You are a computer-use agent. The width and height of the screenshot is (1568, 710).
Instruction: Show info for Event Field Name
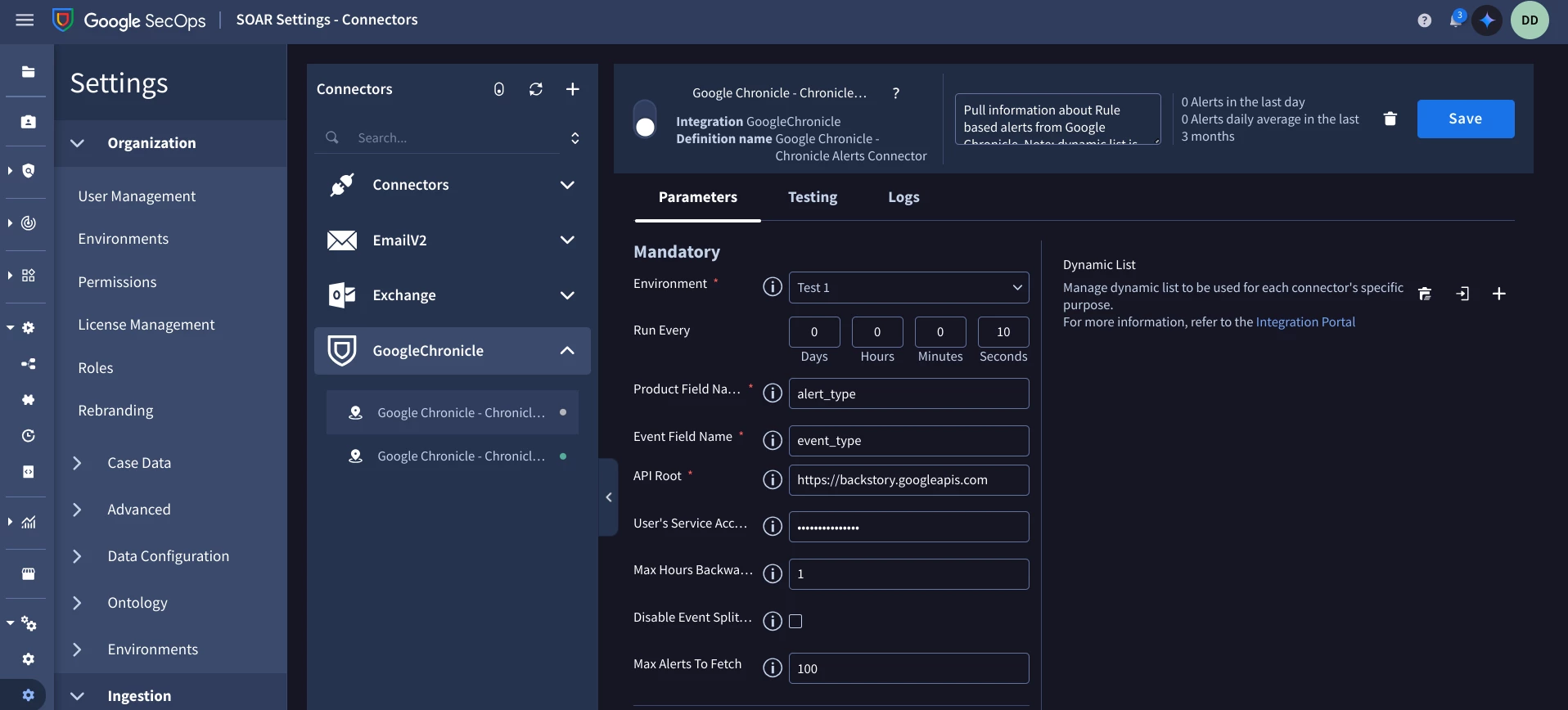pyautogui.click(x=772, y=441)
